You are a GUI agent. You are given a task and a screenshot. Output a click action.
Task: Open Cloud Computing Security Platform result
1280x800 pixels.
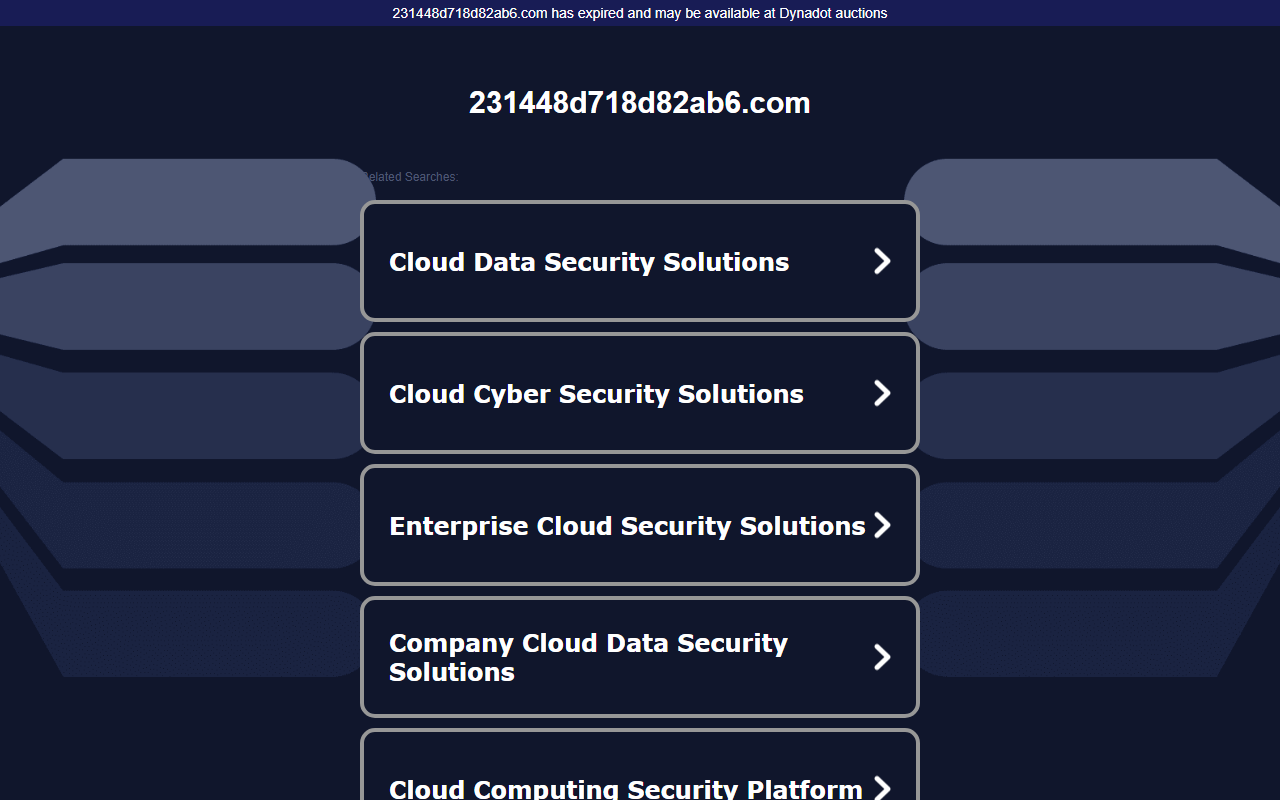[640, 765]
